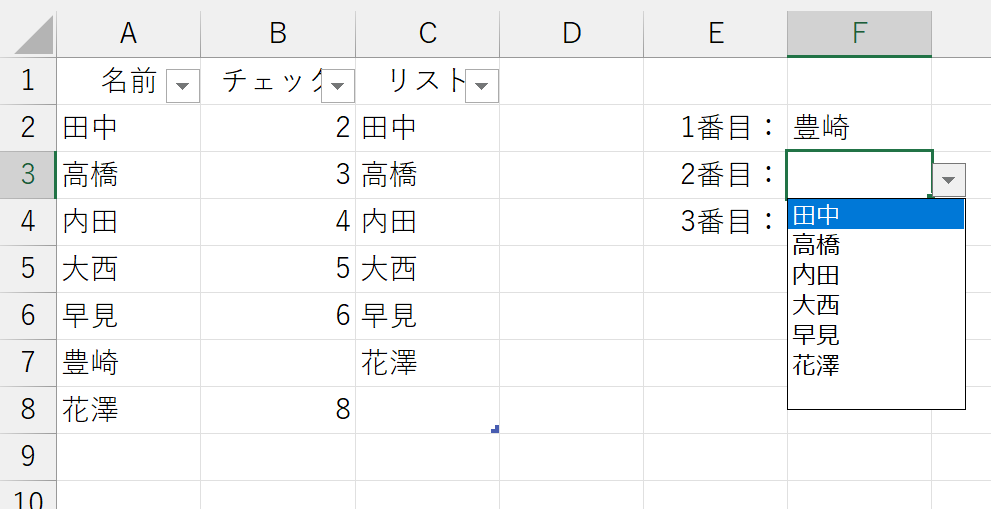Click cell E4 labeled 3番目：
991x509 pixels.
[x=715, y=222]
